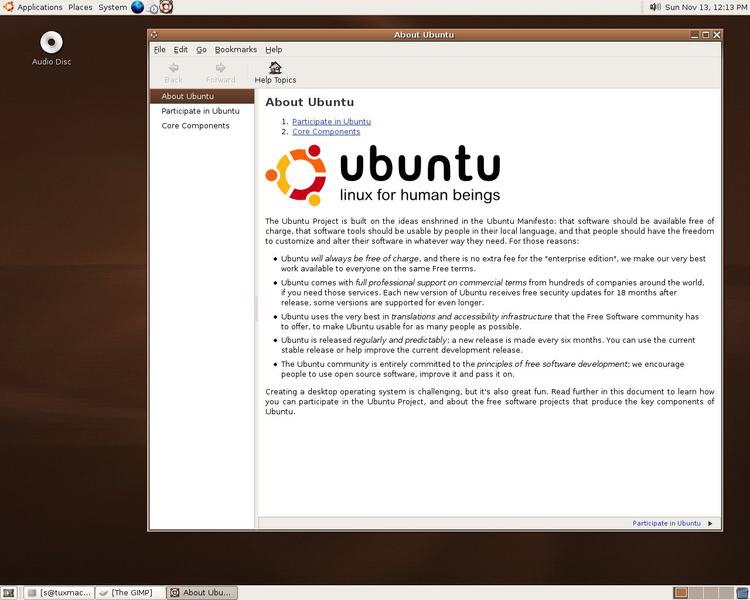Open window menu icon in title bar

pyautogui.click(x=154, y=35)
